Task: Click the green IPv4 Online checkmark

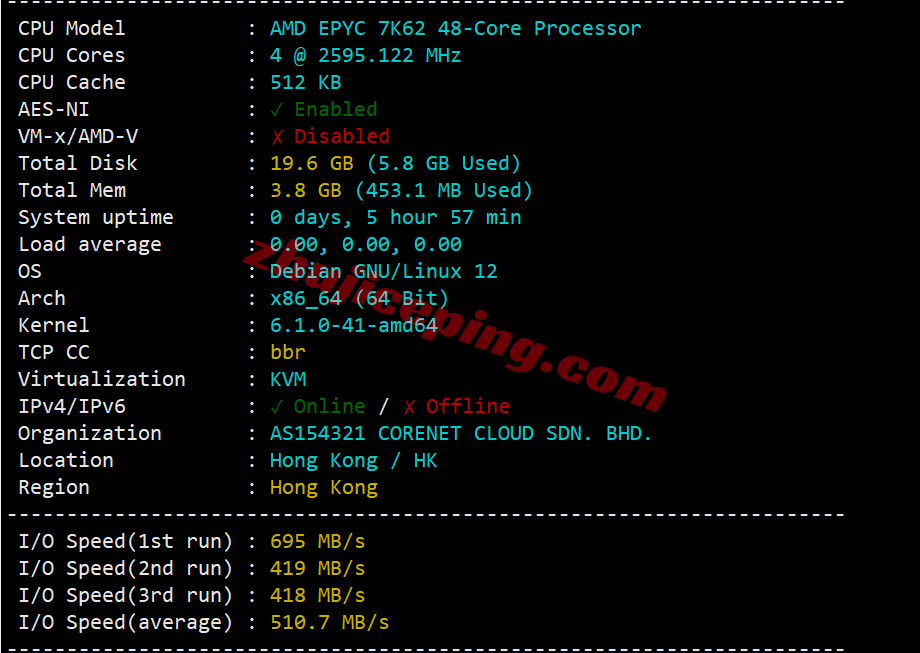Action: tap(277, 407)
